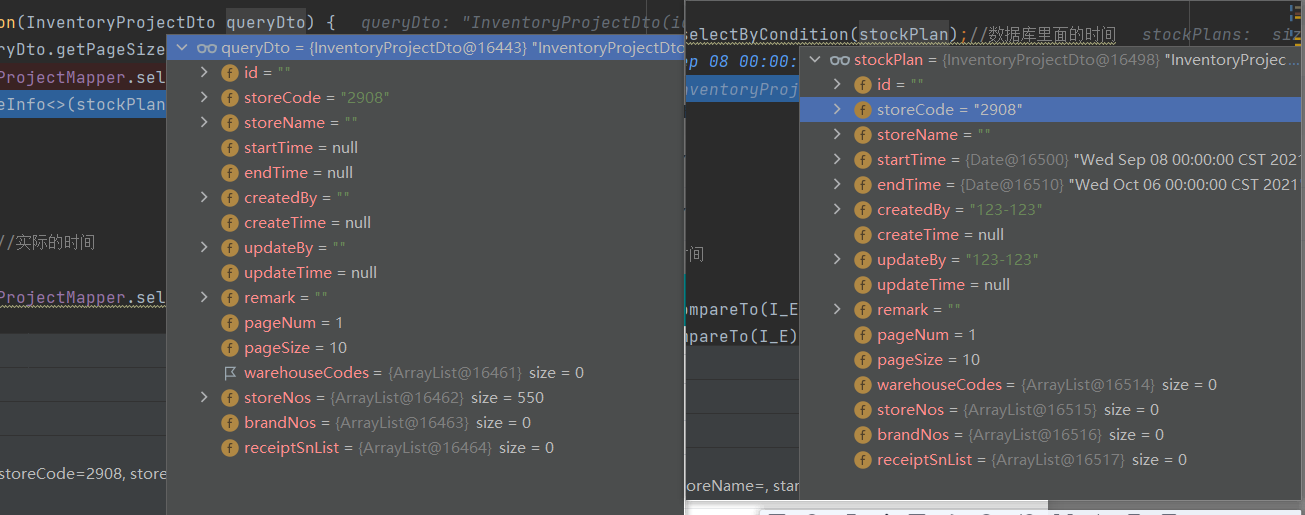Expand the storeNos list under queryDto
The image size is (1305, 515).
tap(205, 398)
